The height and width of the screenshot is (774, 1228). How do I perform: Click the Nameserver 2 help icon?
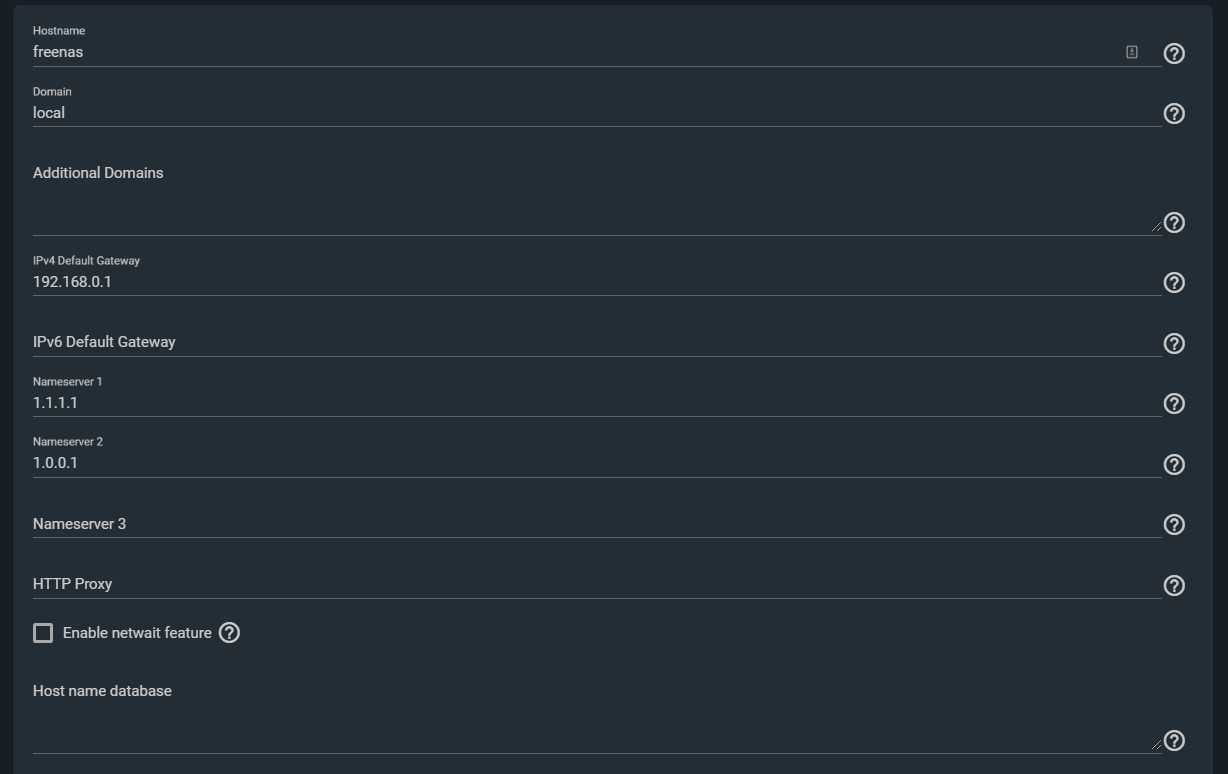coord(1174,464)
